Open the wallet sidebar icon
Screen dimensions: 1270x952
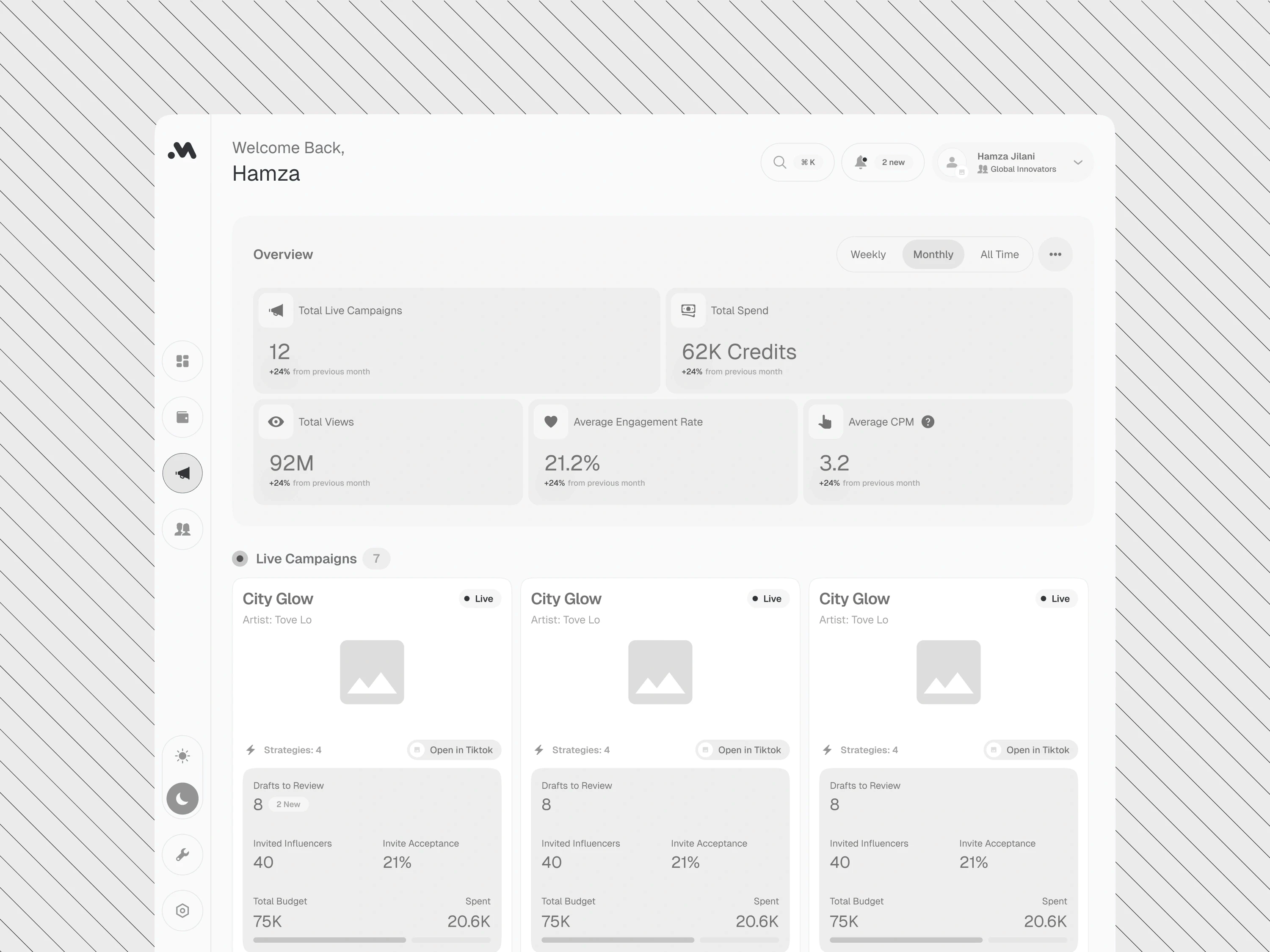pos(182,417)
